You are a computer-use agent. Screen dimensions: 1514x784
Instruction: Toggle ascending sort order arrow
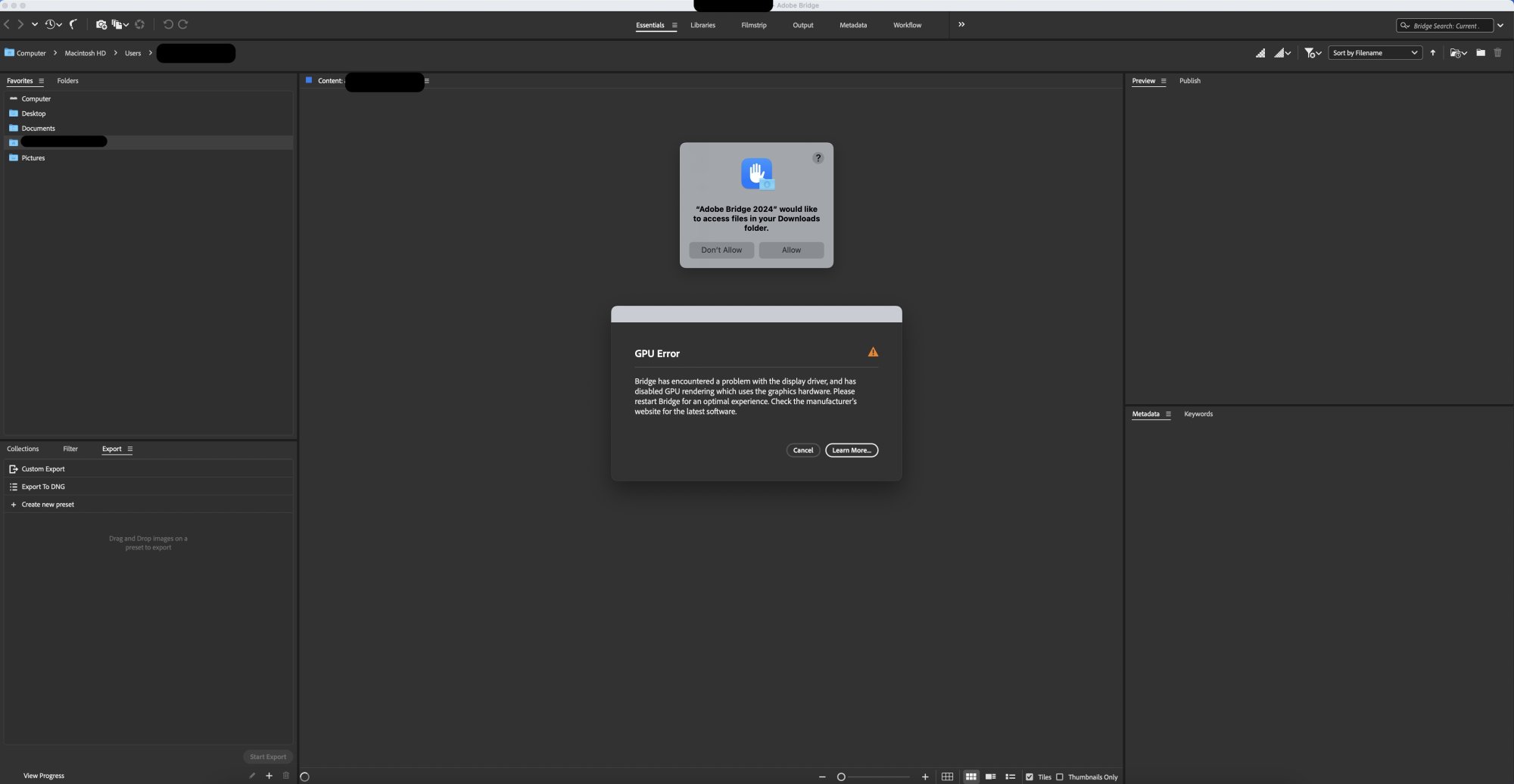coord(1433,53)
